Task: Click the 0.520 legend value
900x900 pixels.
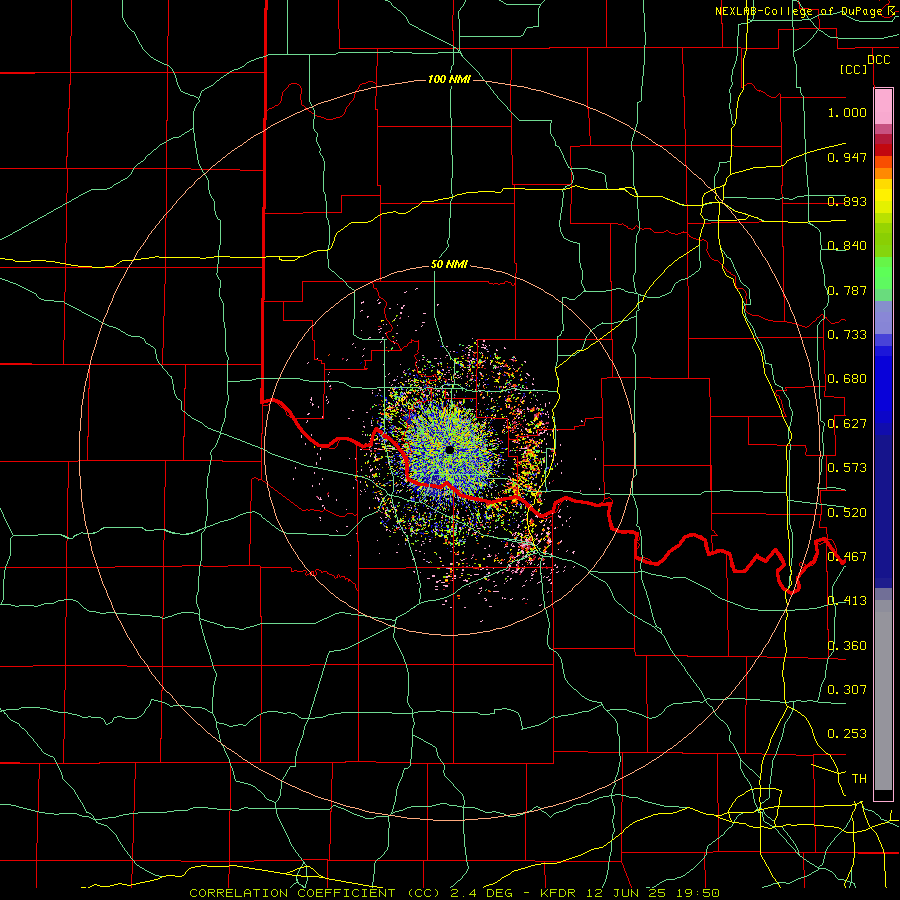Action: pos(847,513)
